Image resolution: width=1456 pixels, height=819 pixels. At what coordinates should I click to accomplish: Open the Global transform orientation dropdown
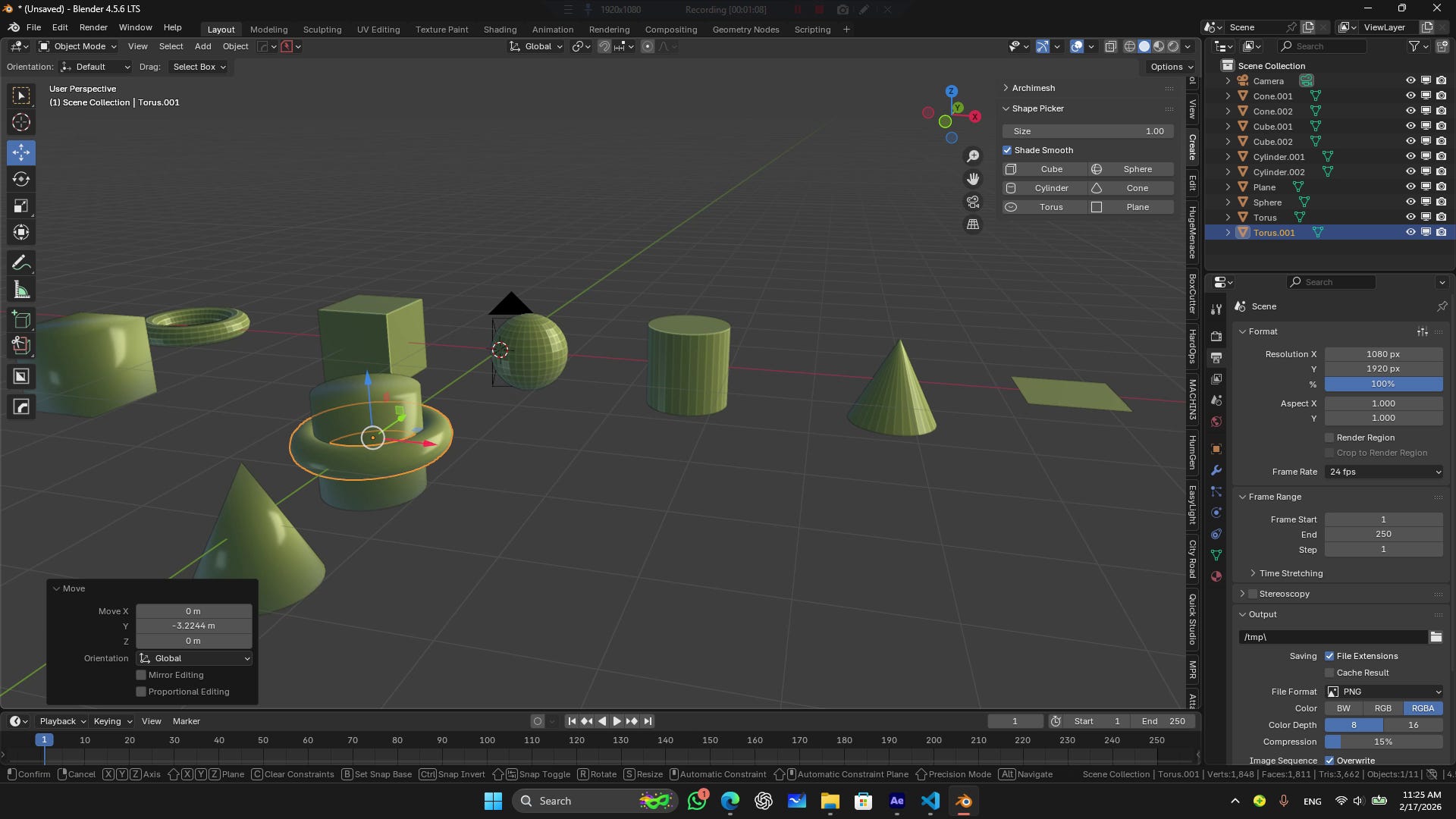(x=536, y=46)
